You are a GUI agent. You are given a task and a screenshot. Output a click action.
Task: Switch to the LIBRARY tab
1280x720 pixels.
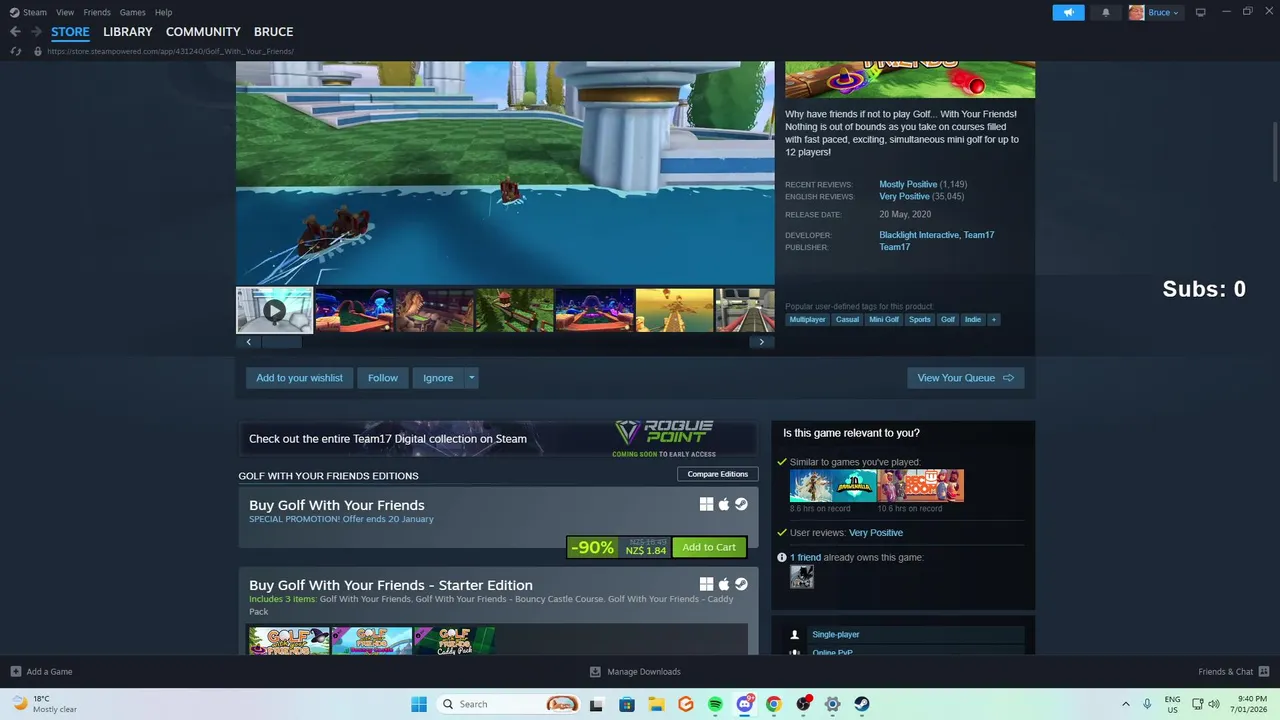[x=128, y=32]
